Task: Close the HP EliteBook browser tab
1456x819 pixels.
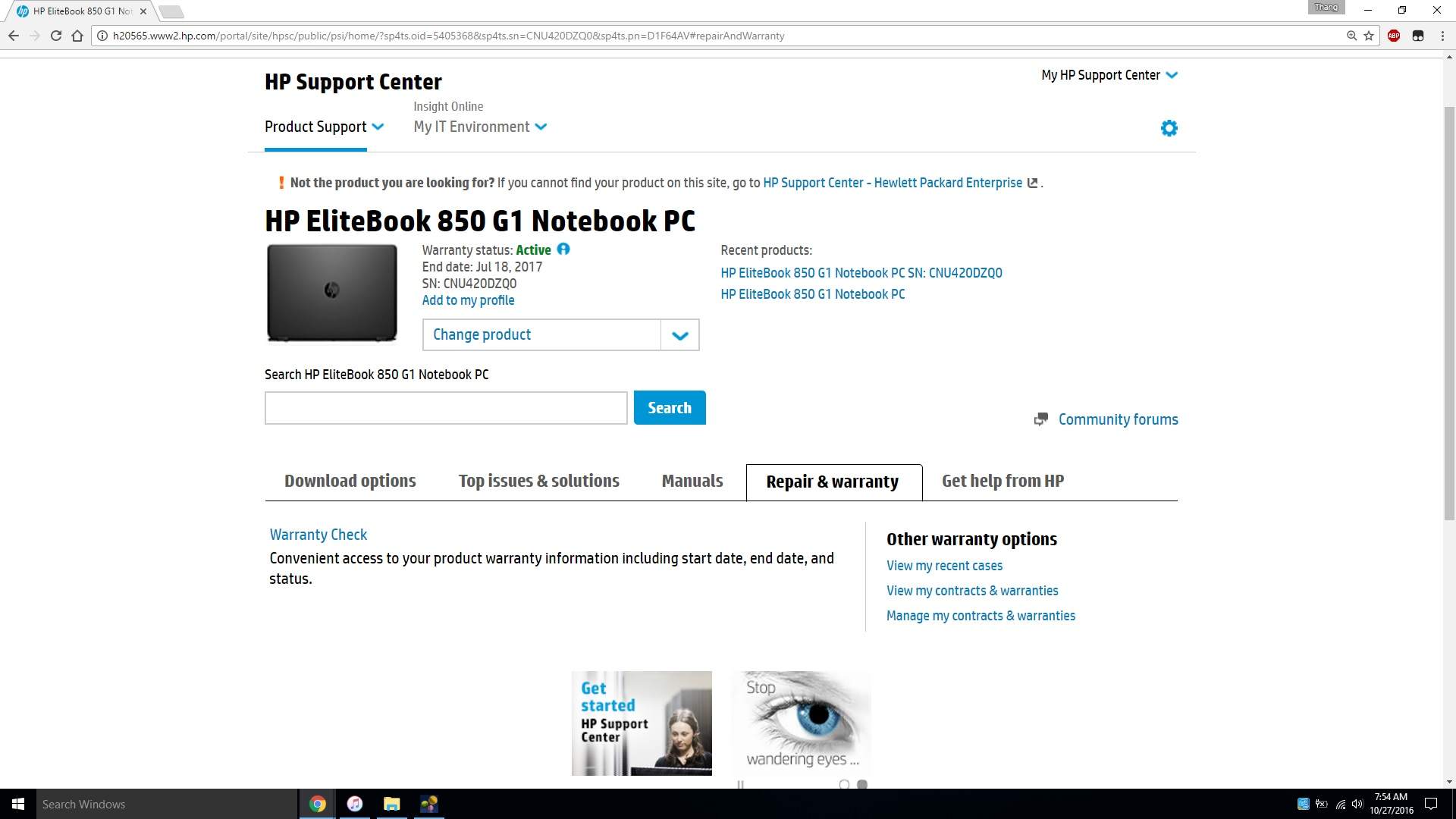Action: tap(143, 11)
